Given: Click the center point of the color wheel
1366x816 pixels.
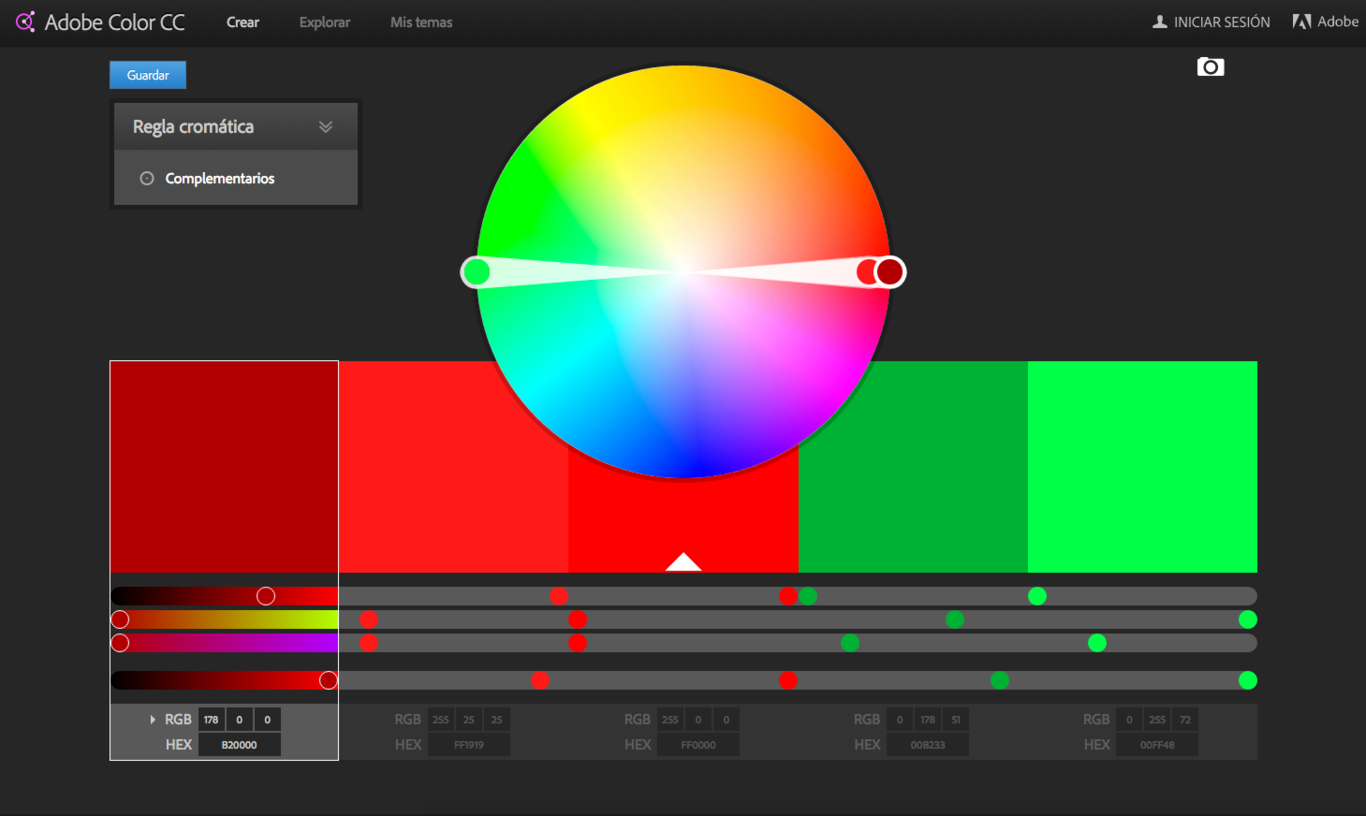Looking at the screenshot, I should [683, 271].
